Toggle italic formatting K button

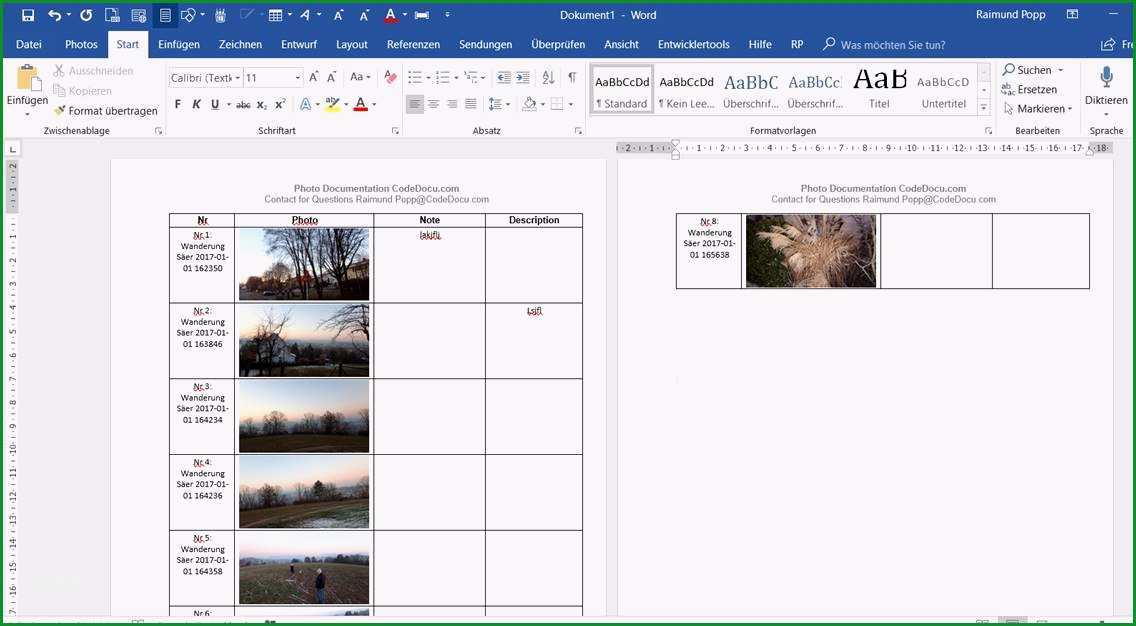click(x=196, y=104)
